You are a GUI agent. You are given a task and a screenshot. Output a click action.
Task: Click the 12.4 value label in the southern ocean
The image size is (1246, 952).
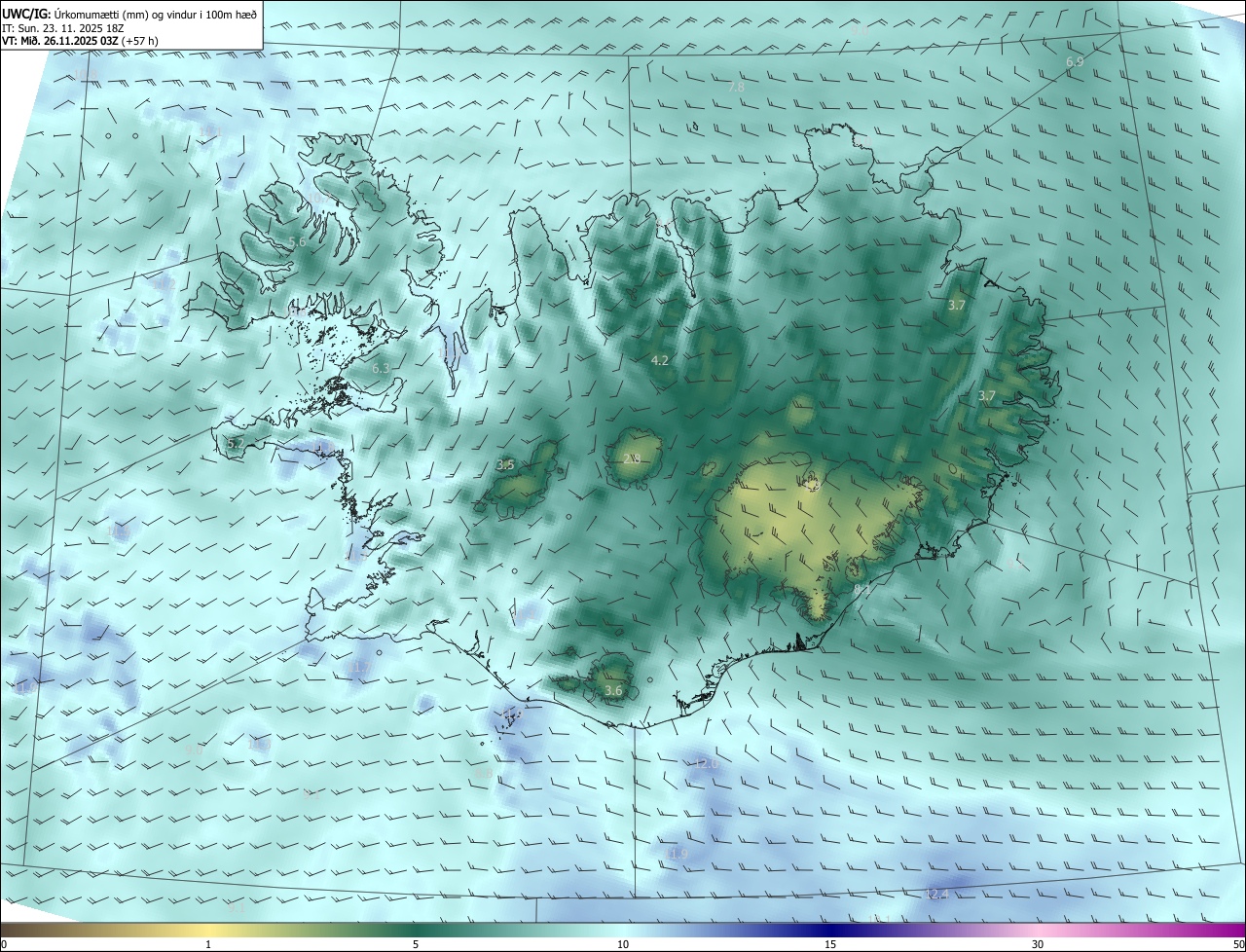[x=935, y=894]
